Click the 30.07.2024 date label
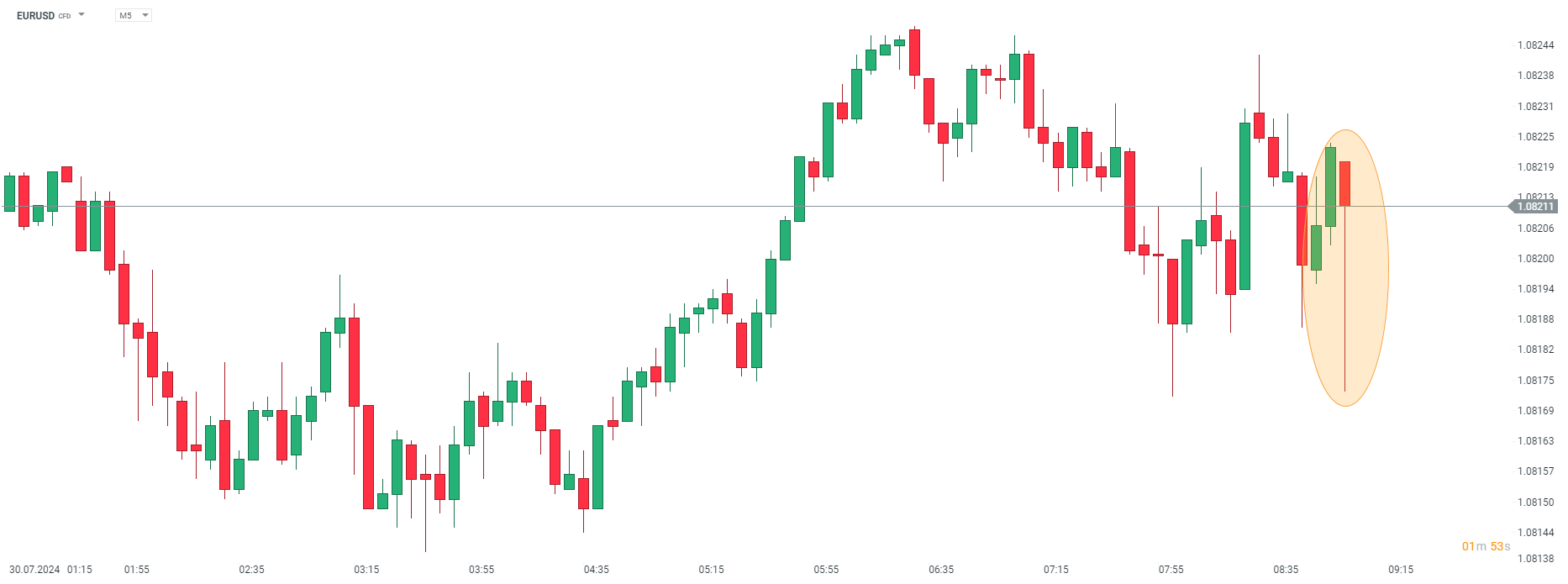 (34, 570)
